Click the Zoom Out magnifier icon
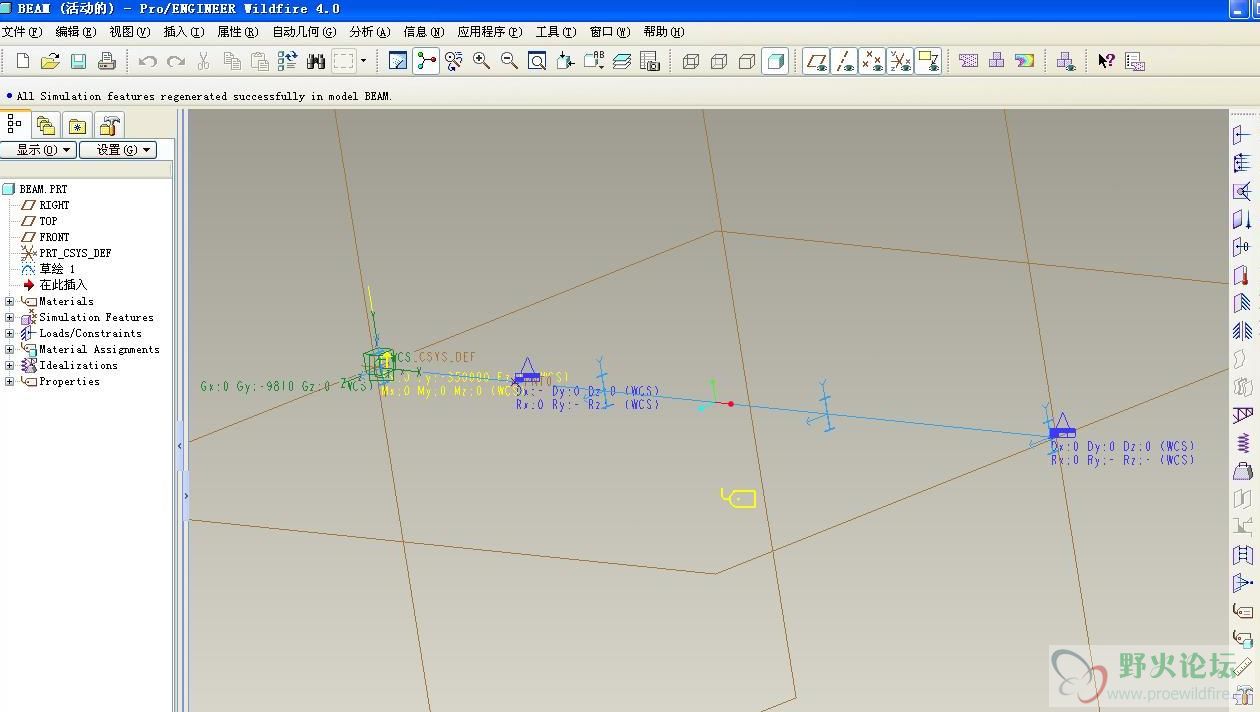The height and width of the screenshot is (712, 1260). [x=509, y=62]
